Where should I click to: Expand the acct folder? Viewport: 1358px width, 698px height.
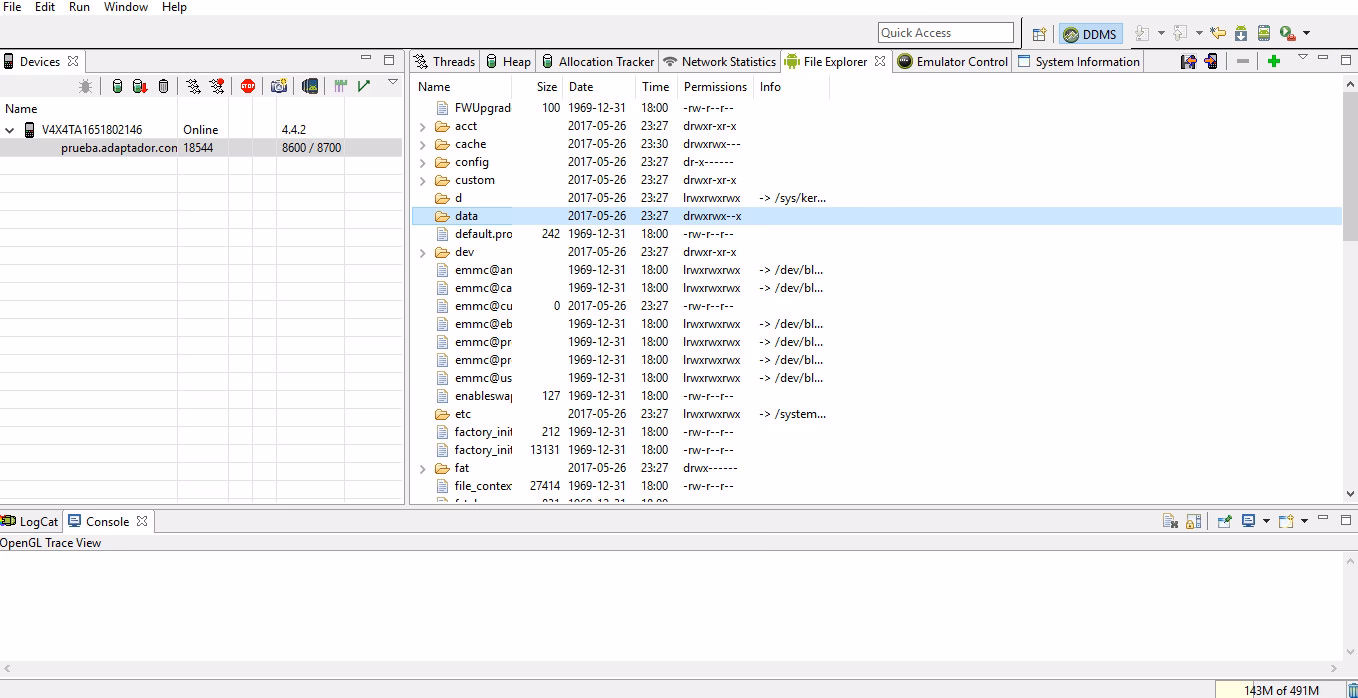click(x=423, y=127)
